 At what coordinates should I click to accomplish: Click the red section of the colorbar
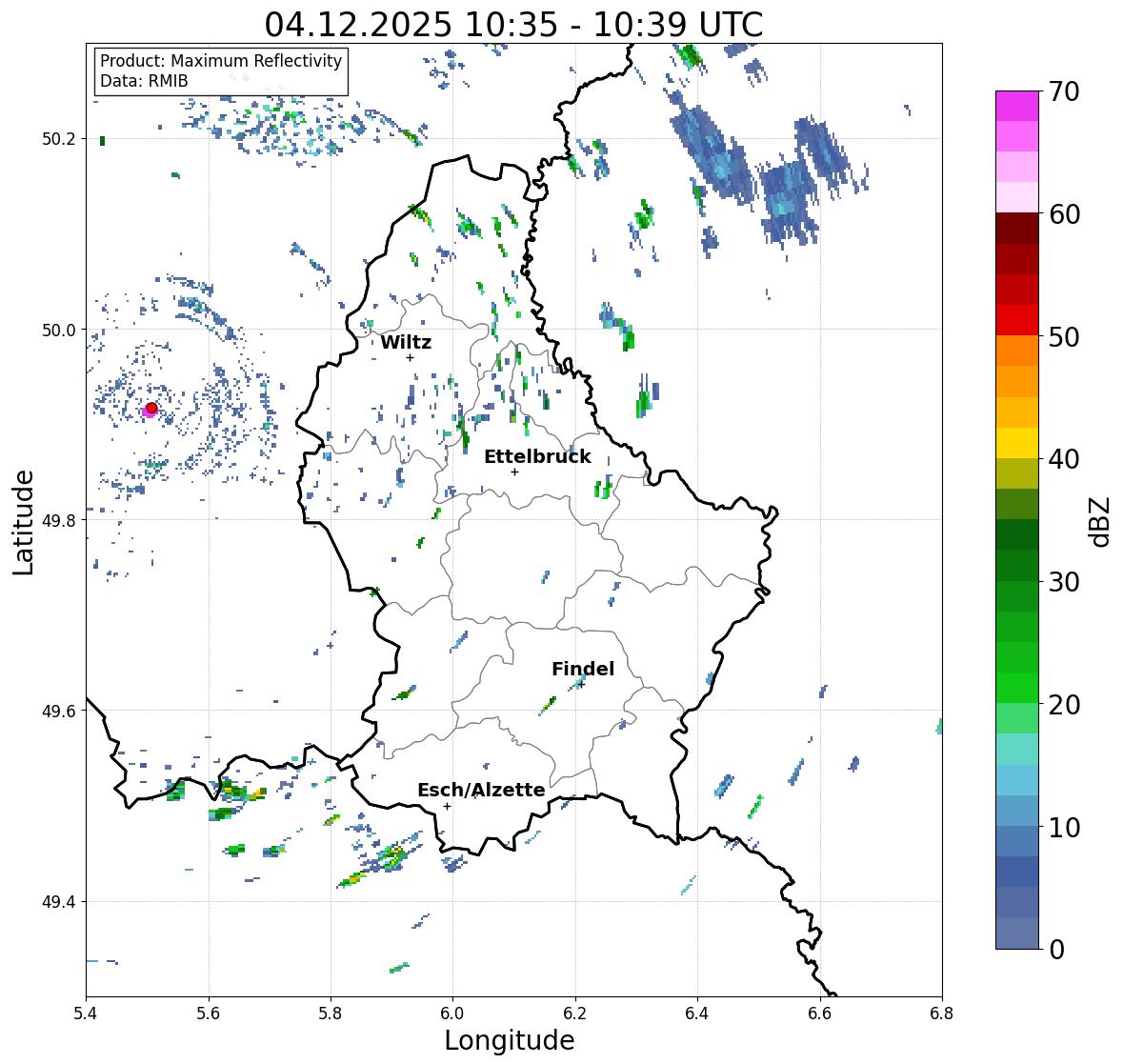(1017, 320)
